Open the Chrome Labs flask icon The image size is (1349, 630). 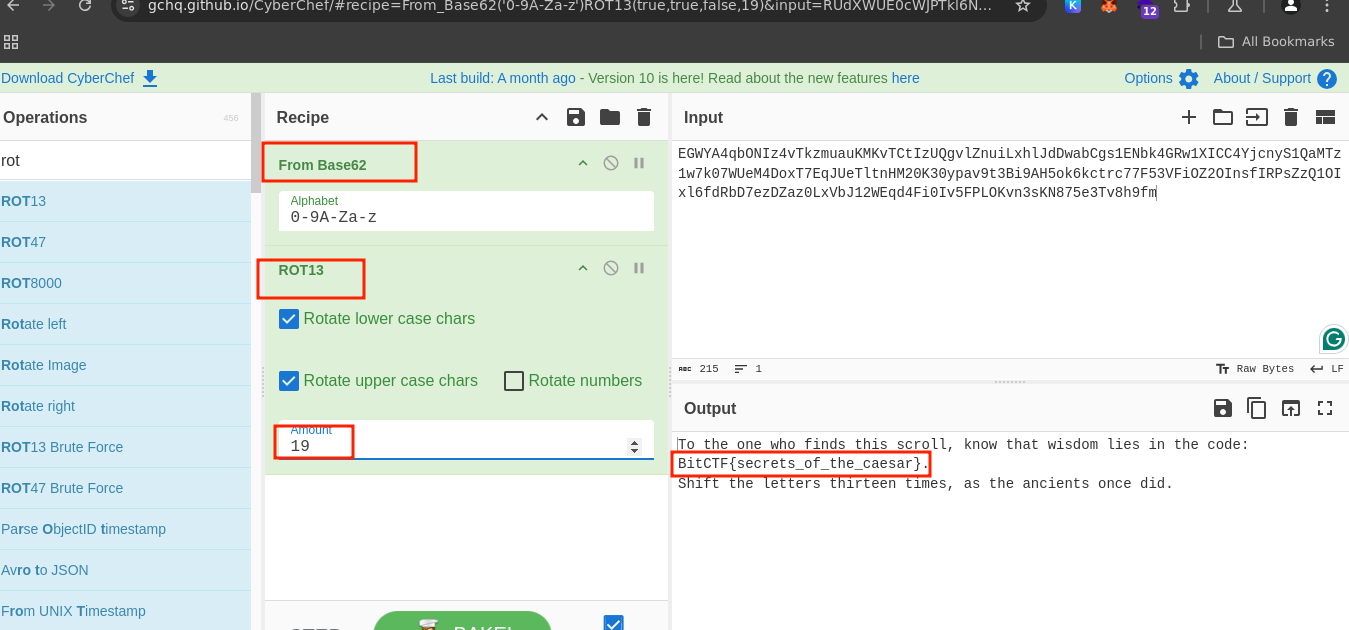click(1234, 6)
